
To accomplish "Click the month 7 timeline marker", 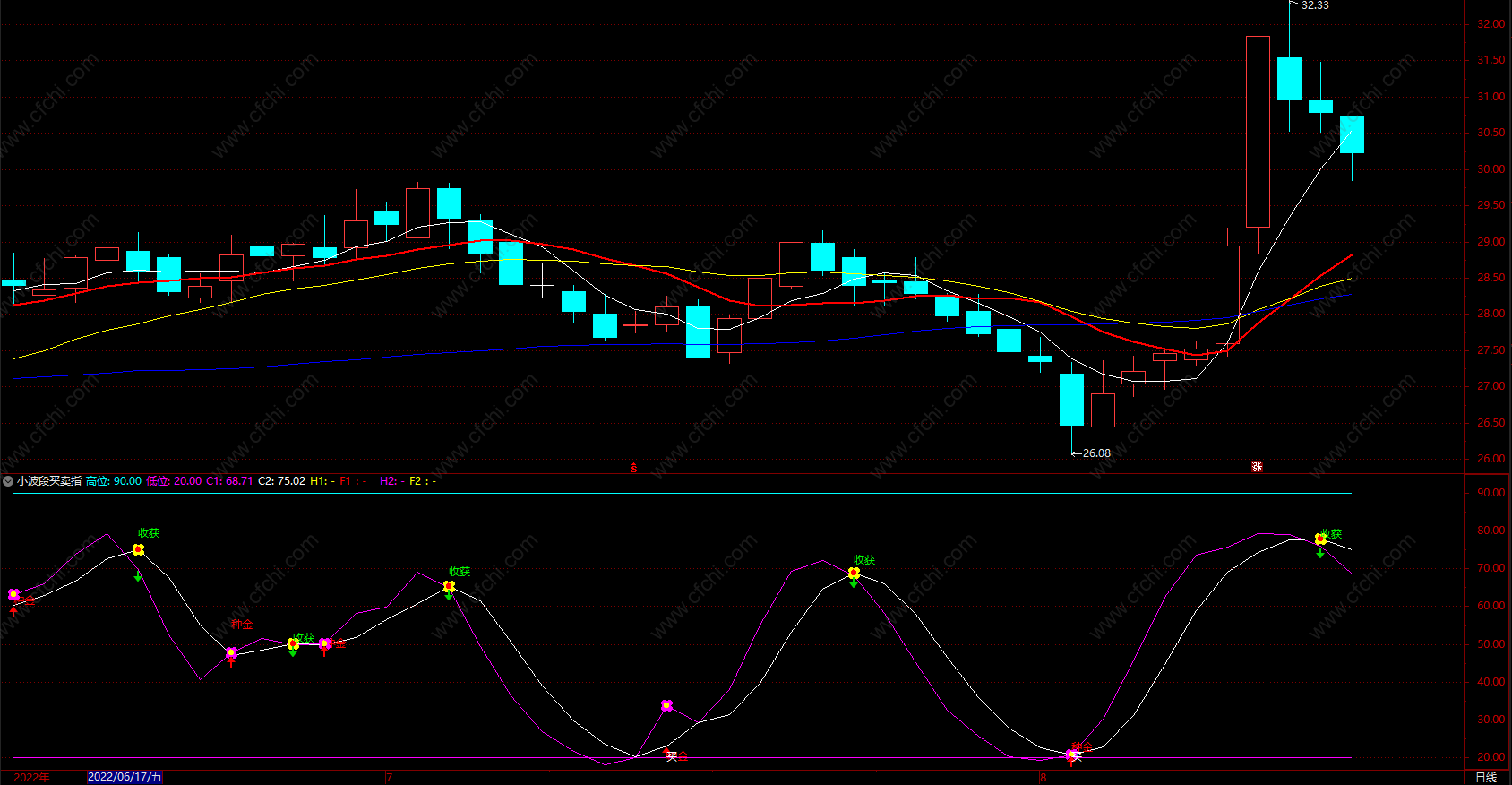I will [x=389, y=777].
